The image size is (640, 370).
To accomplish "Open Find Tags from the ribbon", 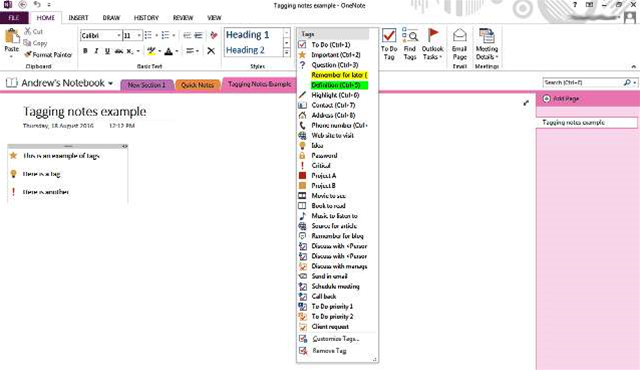I will pyautogui.click(x=409, y=44).
